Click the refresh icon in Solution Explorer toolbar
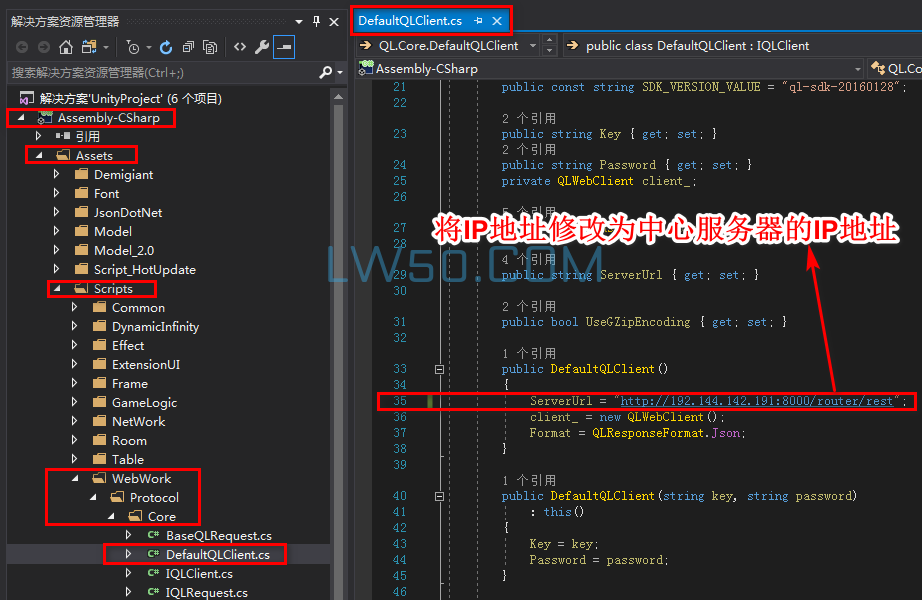Image resolution: width=922 pixels, height=600 pixels. [x=166, y=47]
